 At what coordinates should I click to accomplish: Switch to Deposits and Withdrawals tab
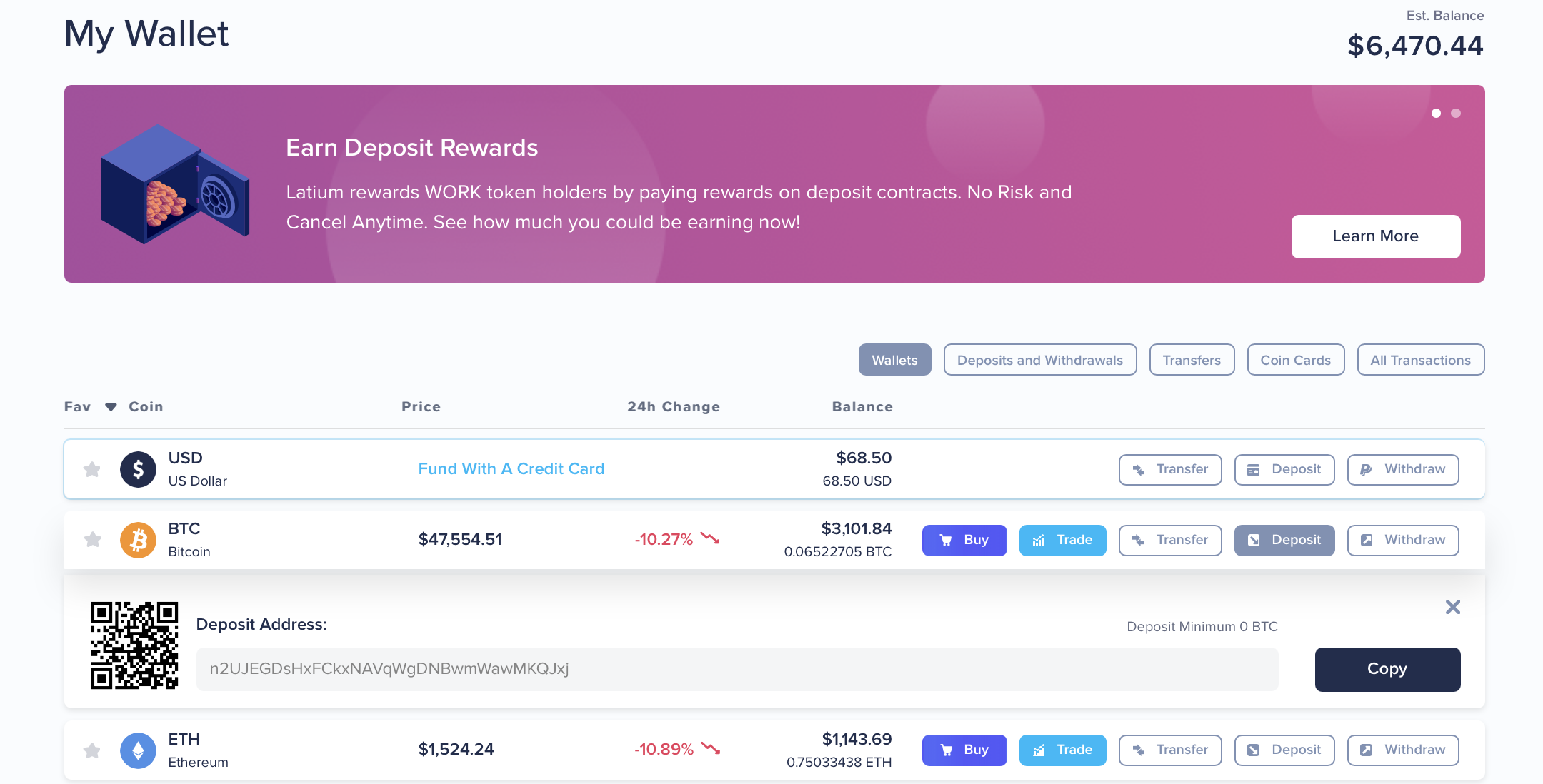pos(1039,360)
